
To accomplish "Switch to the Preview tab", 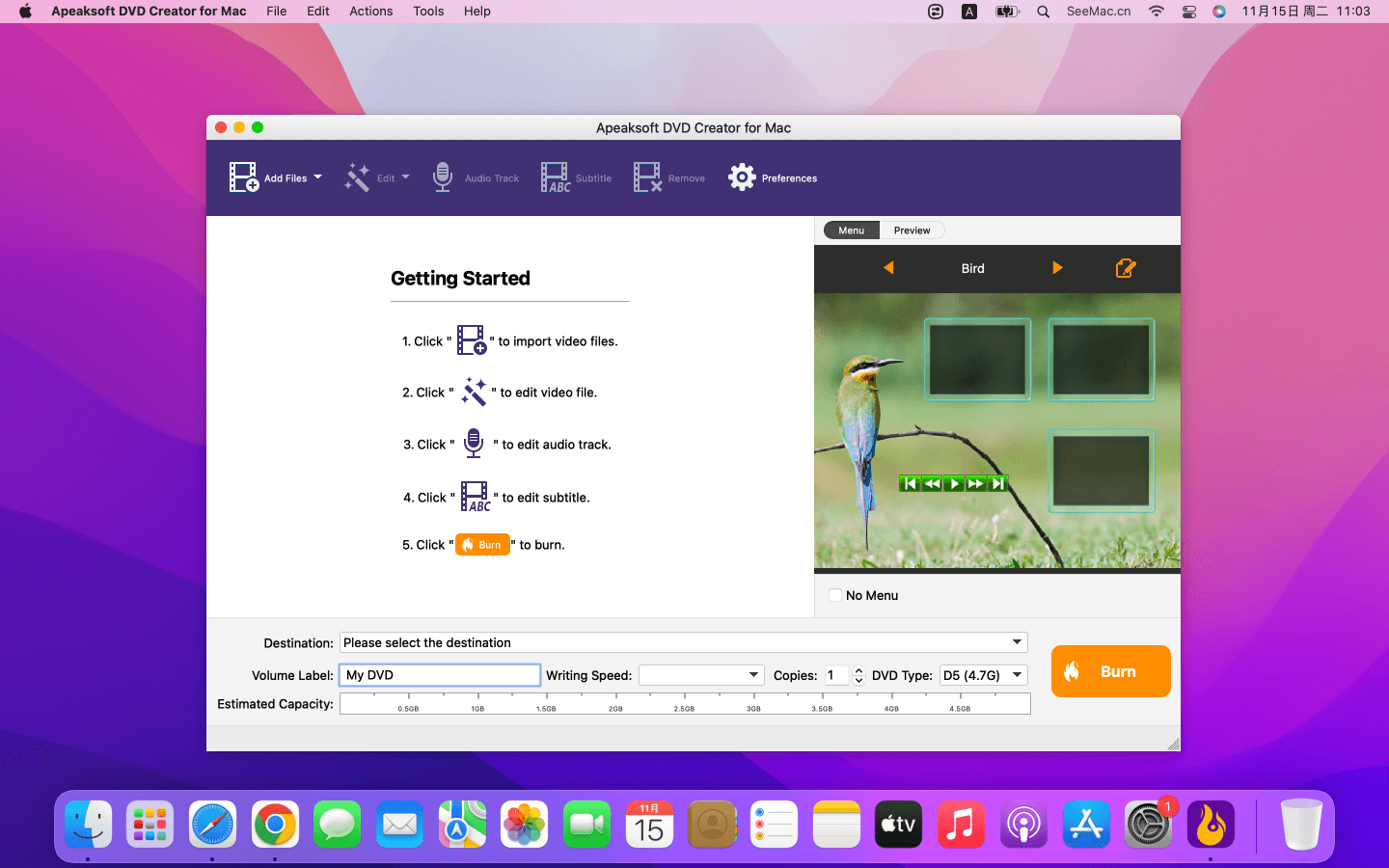I will (x=912, y=231).
